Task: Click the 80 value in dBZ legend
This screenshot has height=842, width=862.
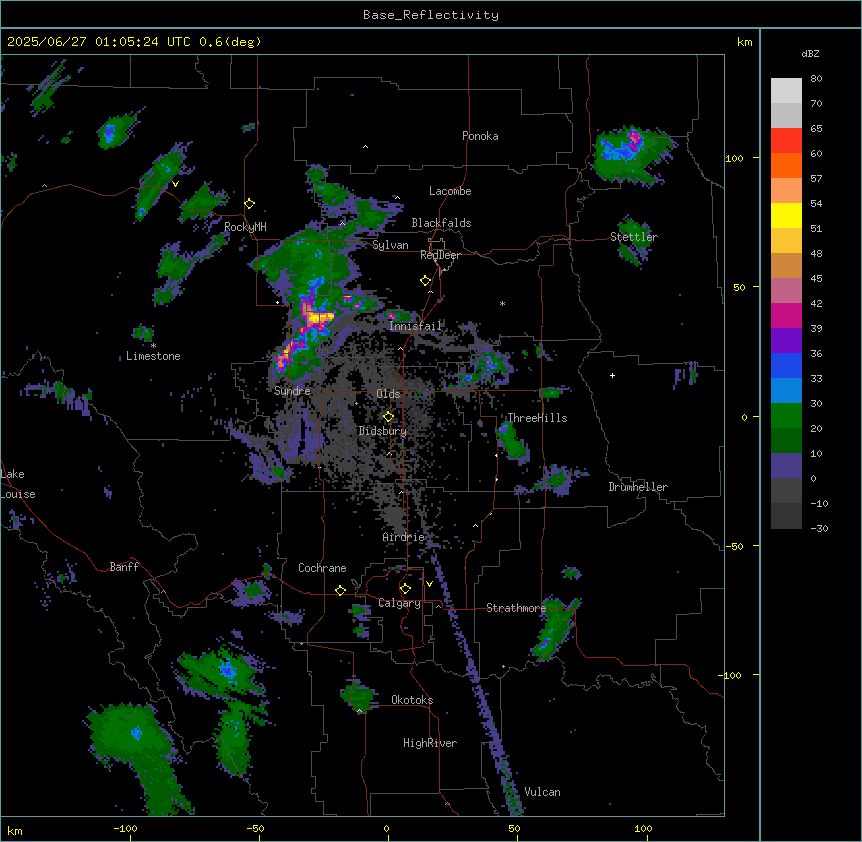Action: [816, 79]
